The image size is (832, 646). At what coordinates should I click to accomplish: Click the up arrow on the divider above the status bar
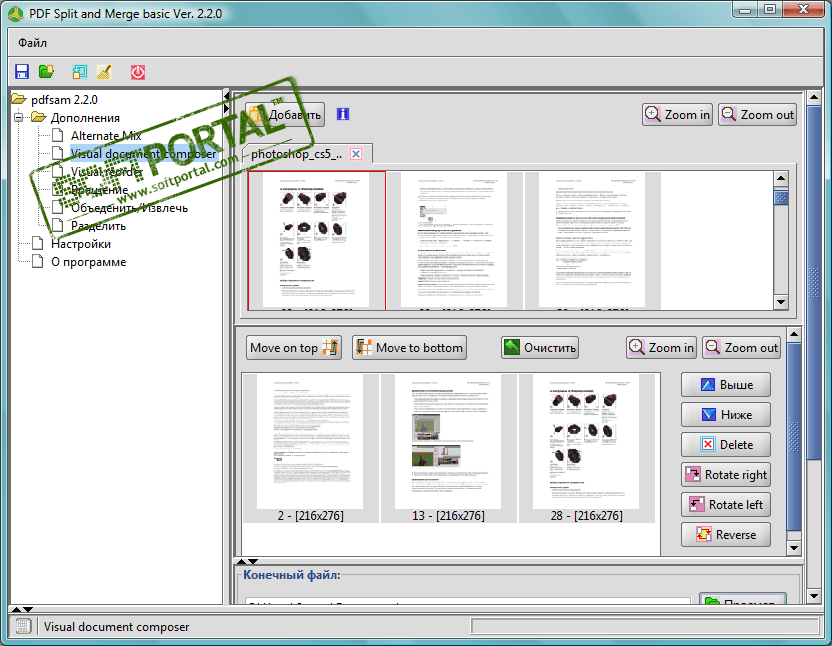[16, 609]
